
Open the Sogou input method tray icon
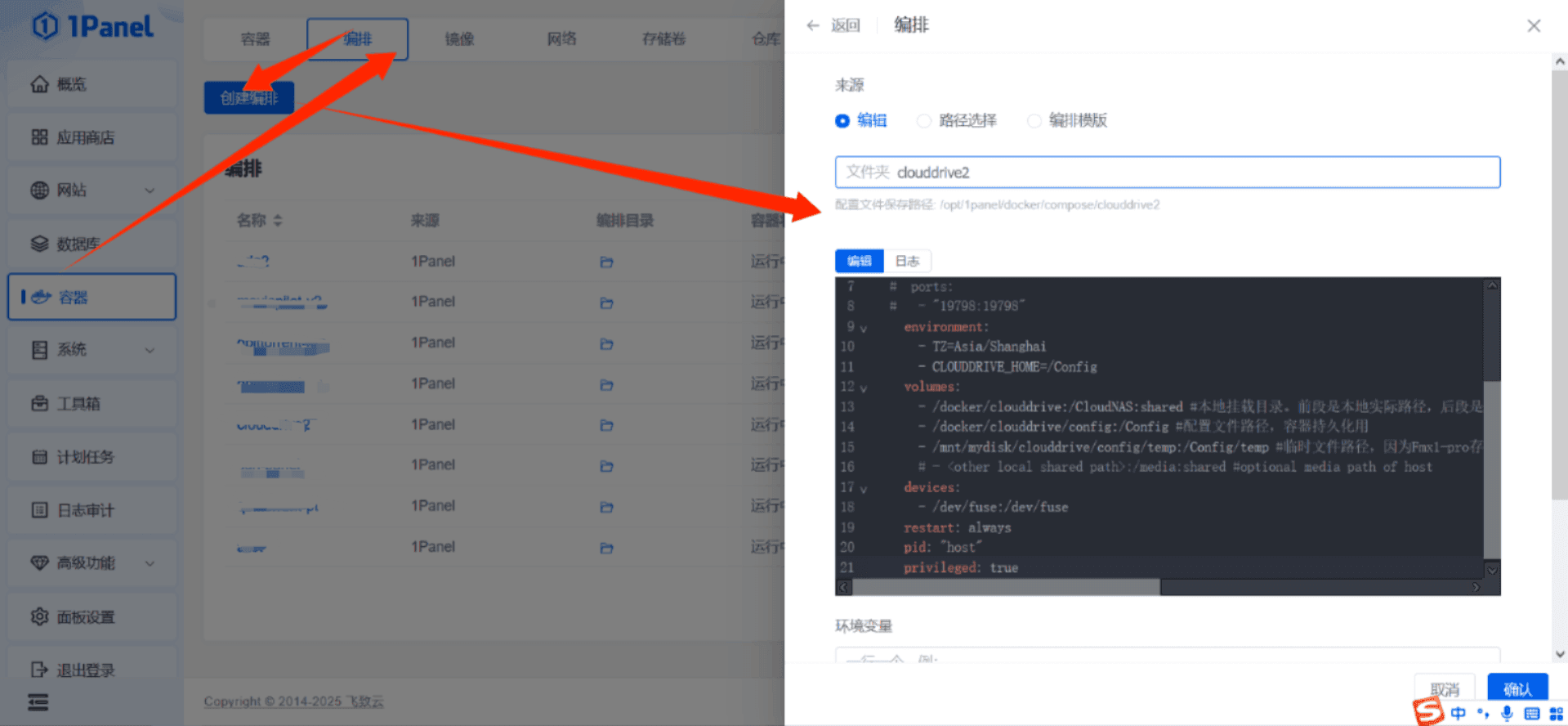(1428, 711)
